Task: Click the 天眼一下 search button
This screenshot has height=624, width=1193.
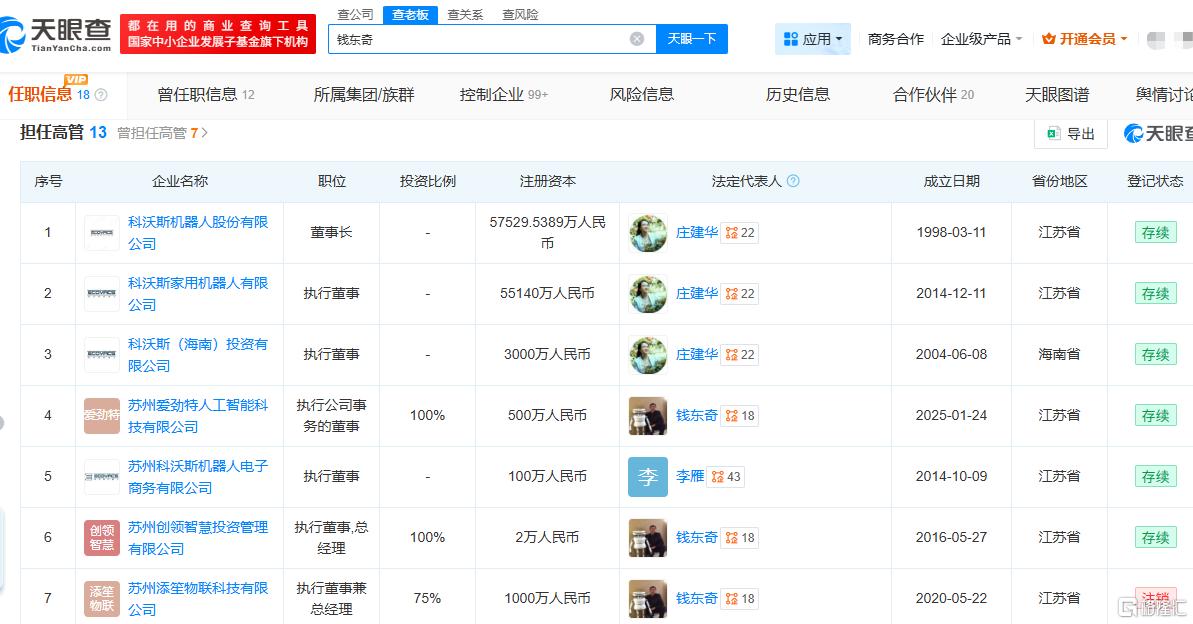Action: (x=692, y=38)
